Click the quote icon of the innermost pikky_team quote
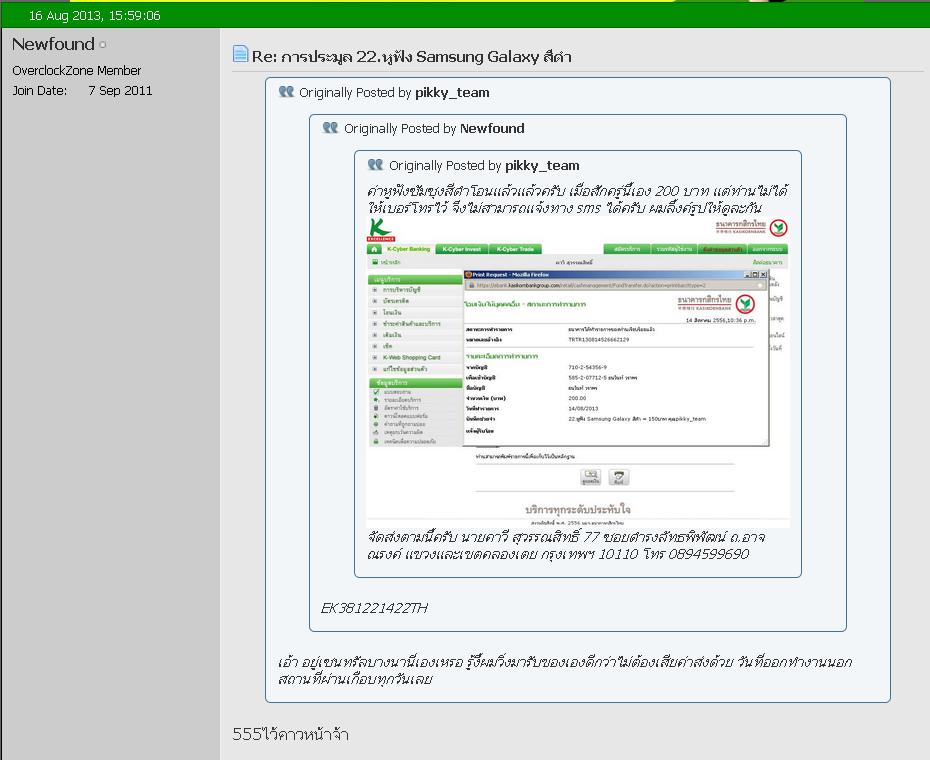Viewport: 930px width, 760px height. pos(375,164)
